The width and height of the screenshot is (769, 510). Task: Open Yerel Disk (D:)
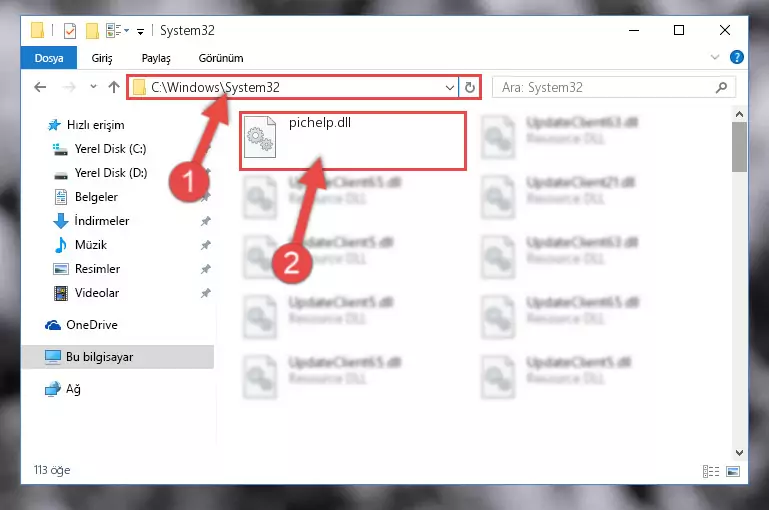[x=111, y=173]
